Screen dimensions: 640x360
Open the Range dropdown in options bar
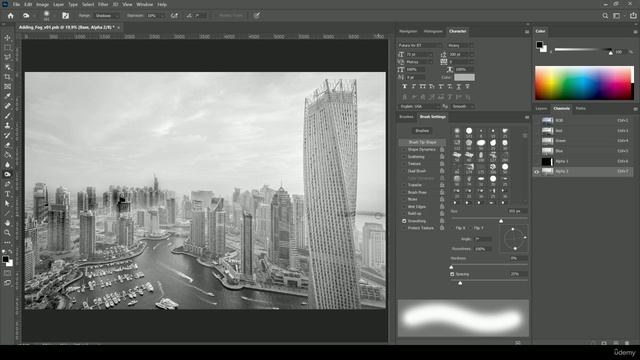[107, 16]
